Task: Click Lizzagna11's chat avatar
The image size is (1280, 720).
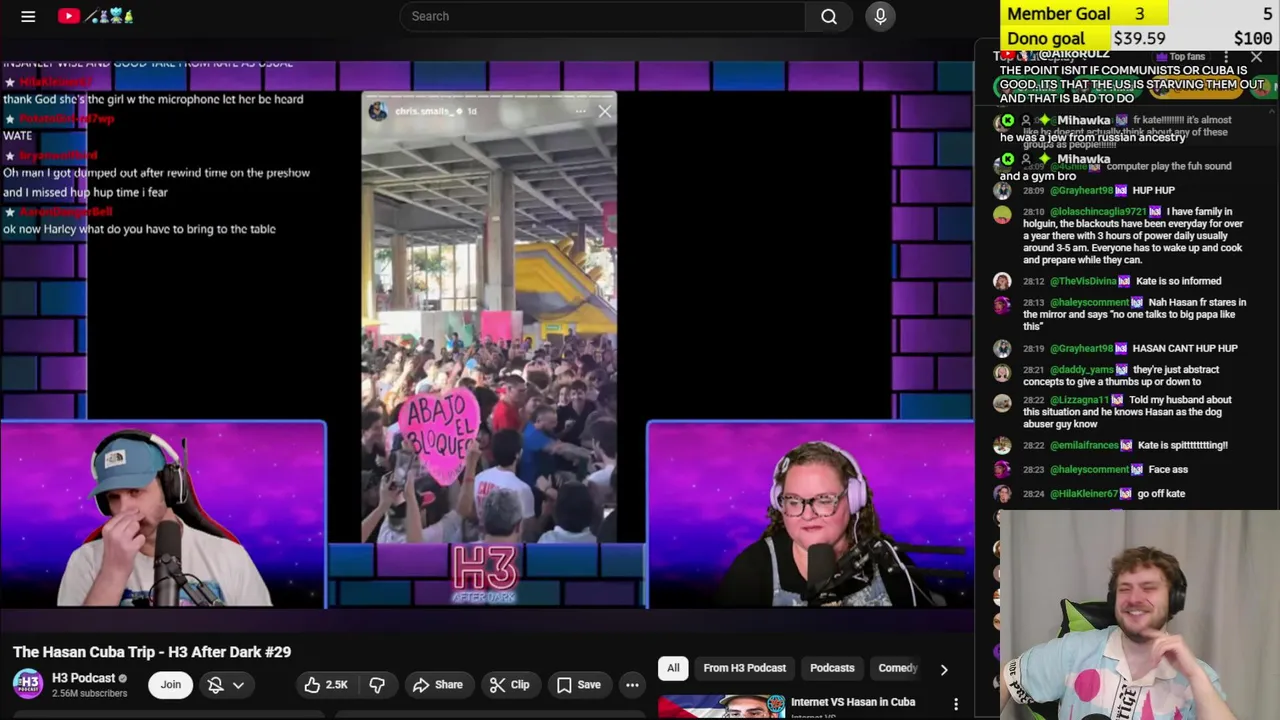Action: pyautogui.click(x=1002, y=402)
